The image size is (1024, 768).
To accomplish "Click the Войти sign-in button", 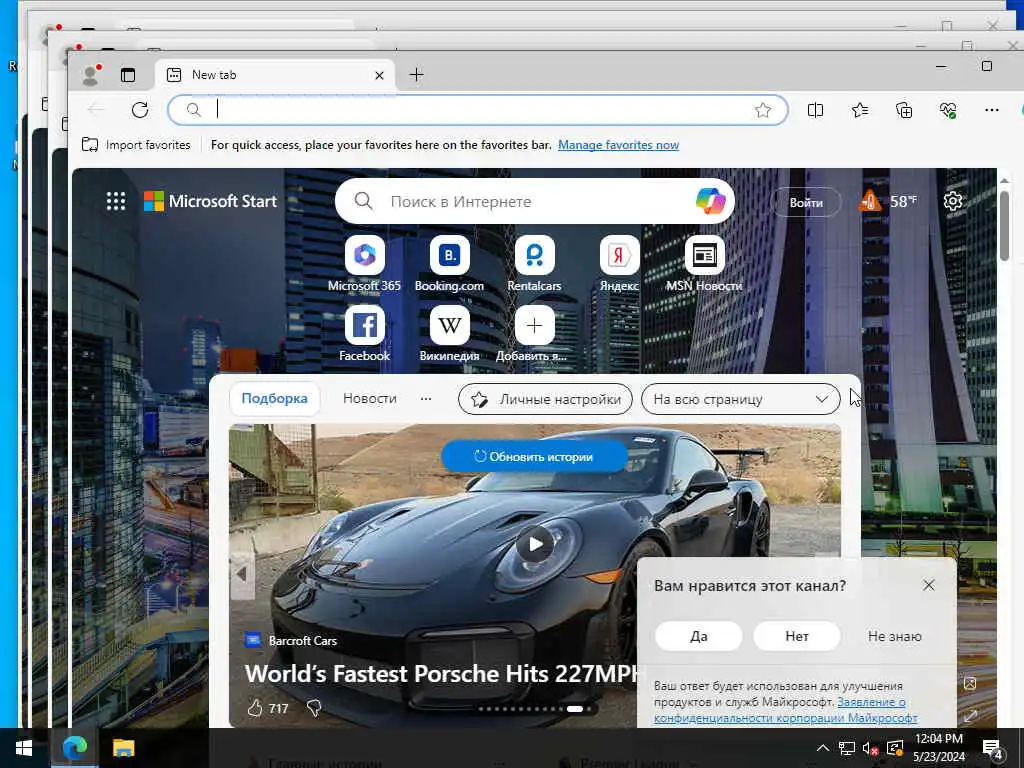I will [x=806, y=202].
